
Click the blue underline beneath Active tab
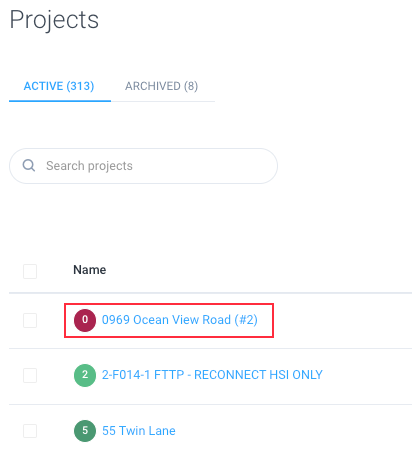(60, 101)
